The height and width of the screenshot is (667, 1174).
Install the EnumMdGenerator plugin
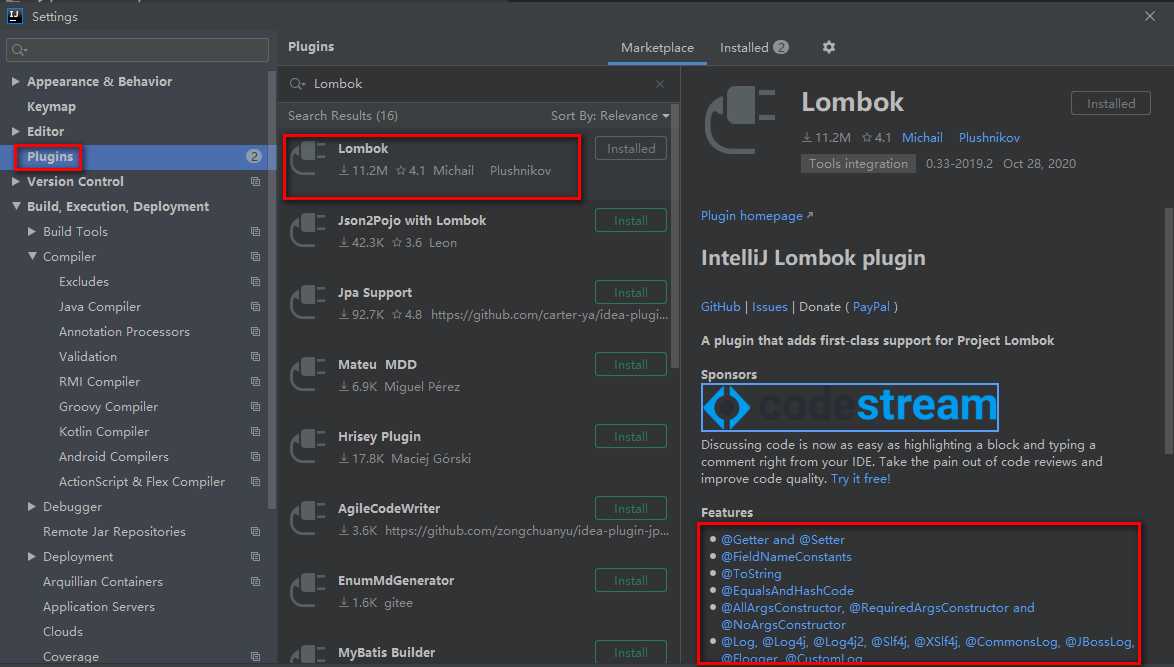coord(630,580)
